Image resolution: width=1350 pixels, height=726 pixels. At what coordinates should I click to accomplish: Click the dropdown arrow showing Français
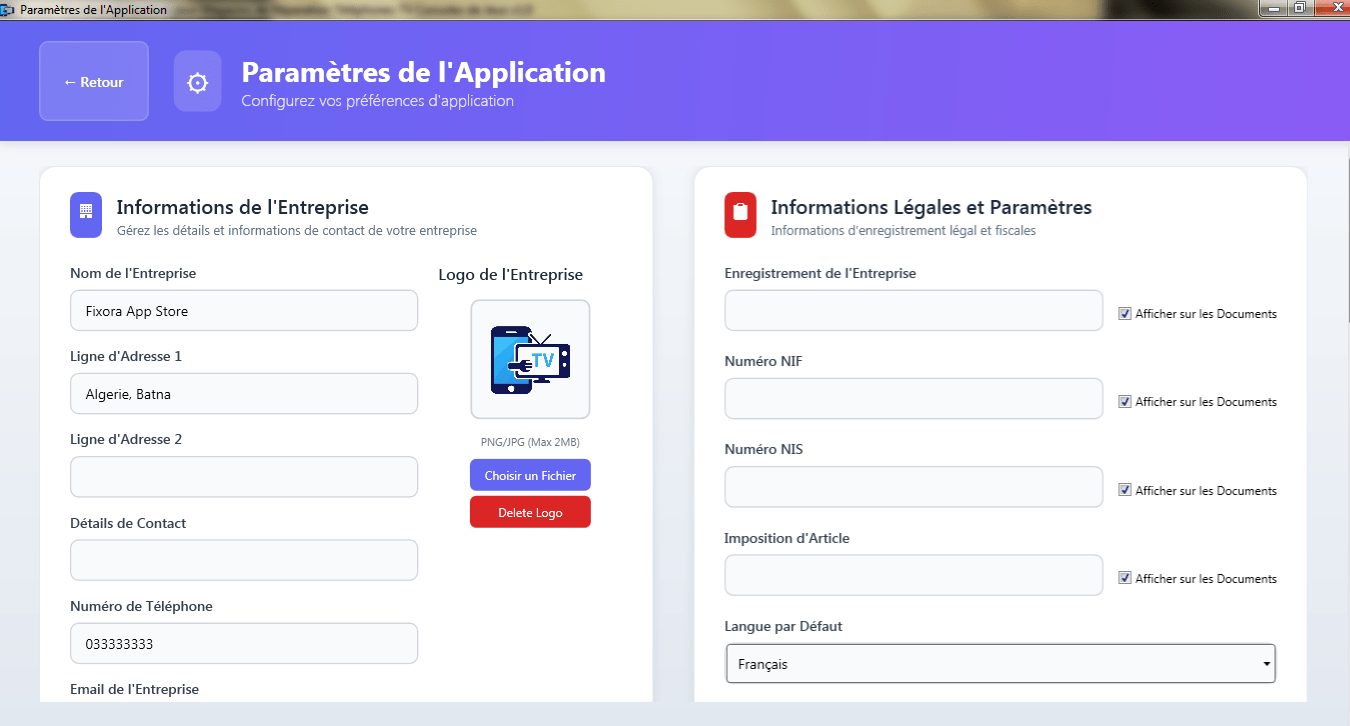[1266, 663]
